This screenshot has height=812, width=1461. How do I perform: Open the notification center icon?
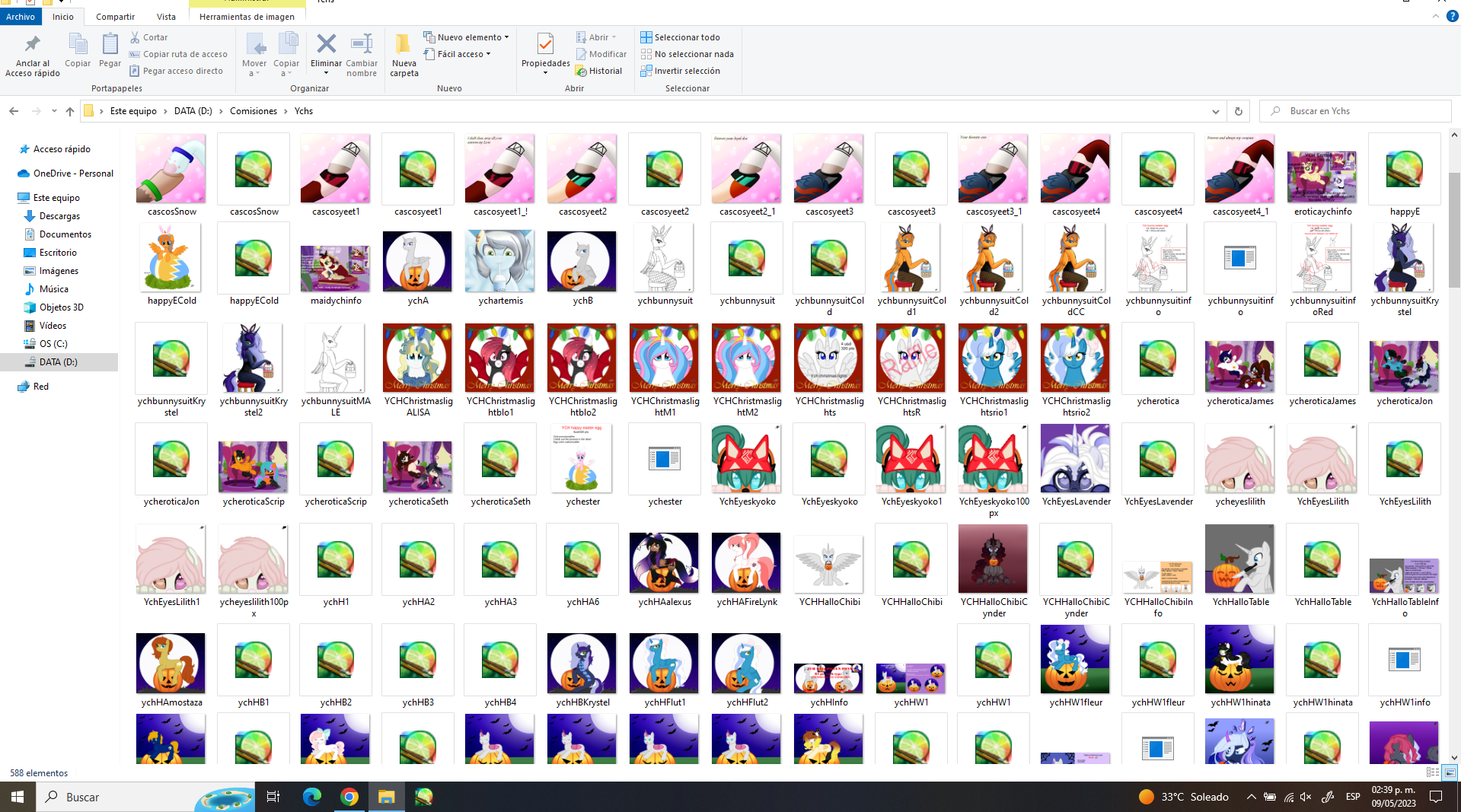(x=1436, y=797)
